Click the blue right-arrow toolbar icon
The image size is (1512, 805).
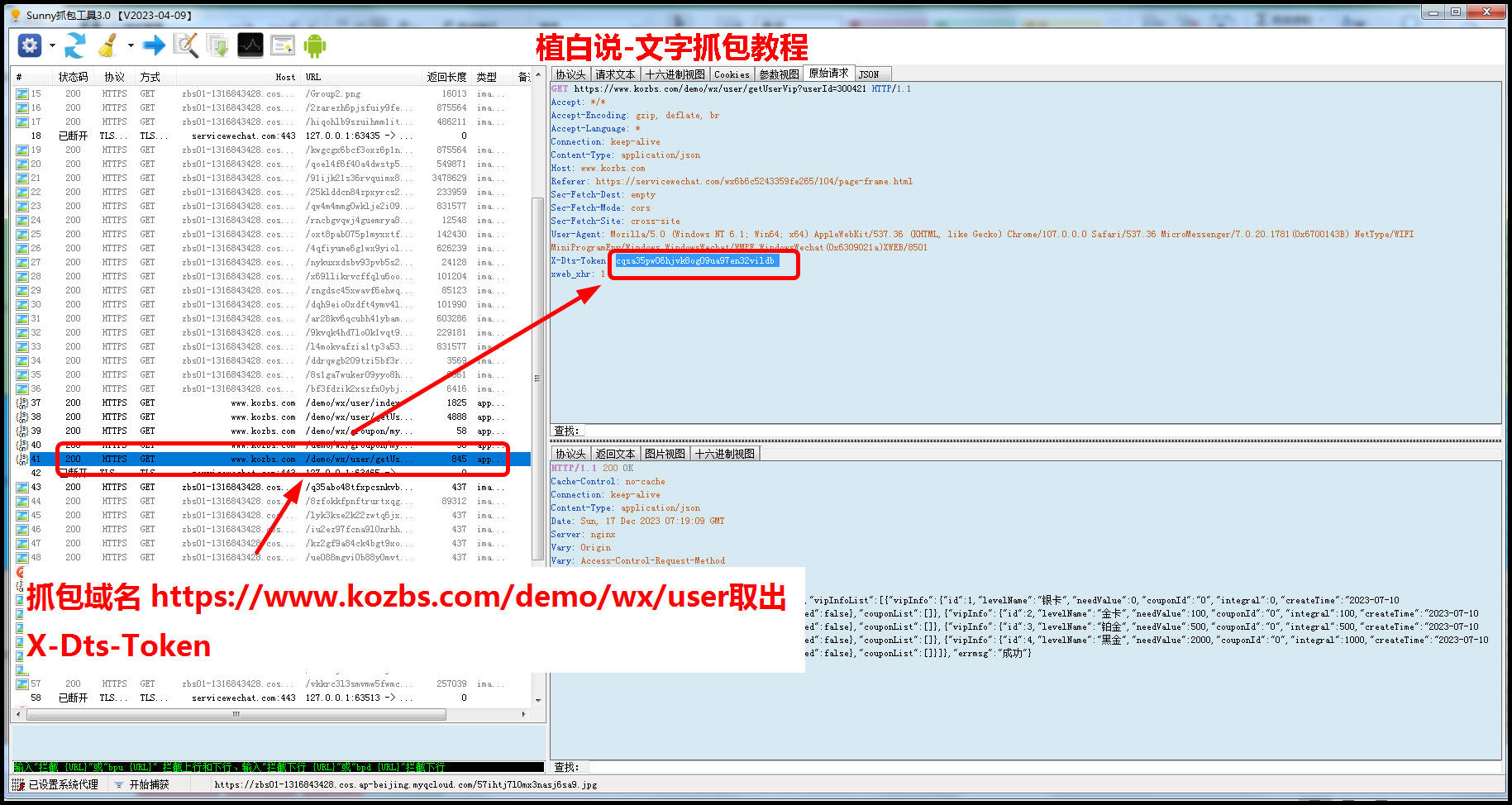154,45
